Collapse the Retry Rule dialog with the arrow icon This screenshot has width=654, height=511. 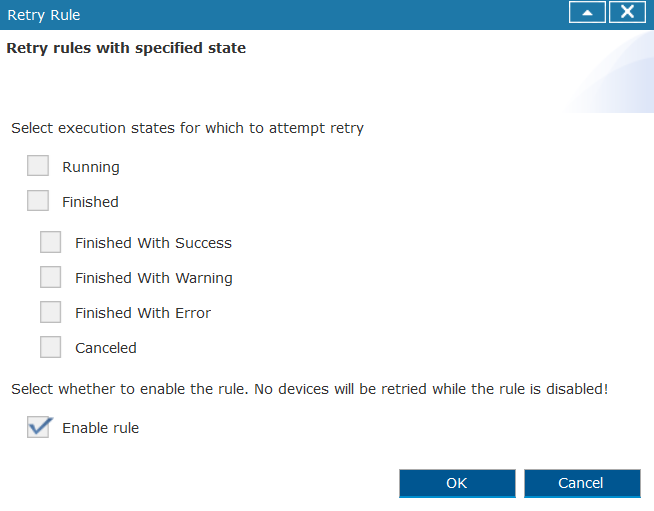pyautogui.click(x=587, y=13)
